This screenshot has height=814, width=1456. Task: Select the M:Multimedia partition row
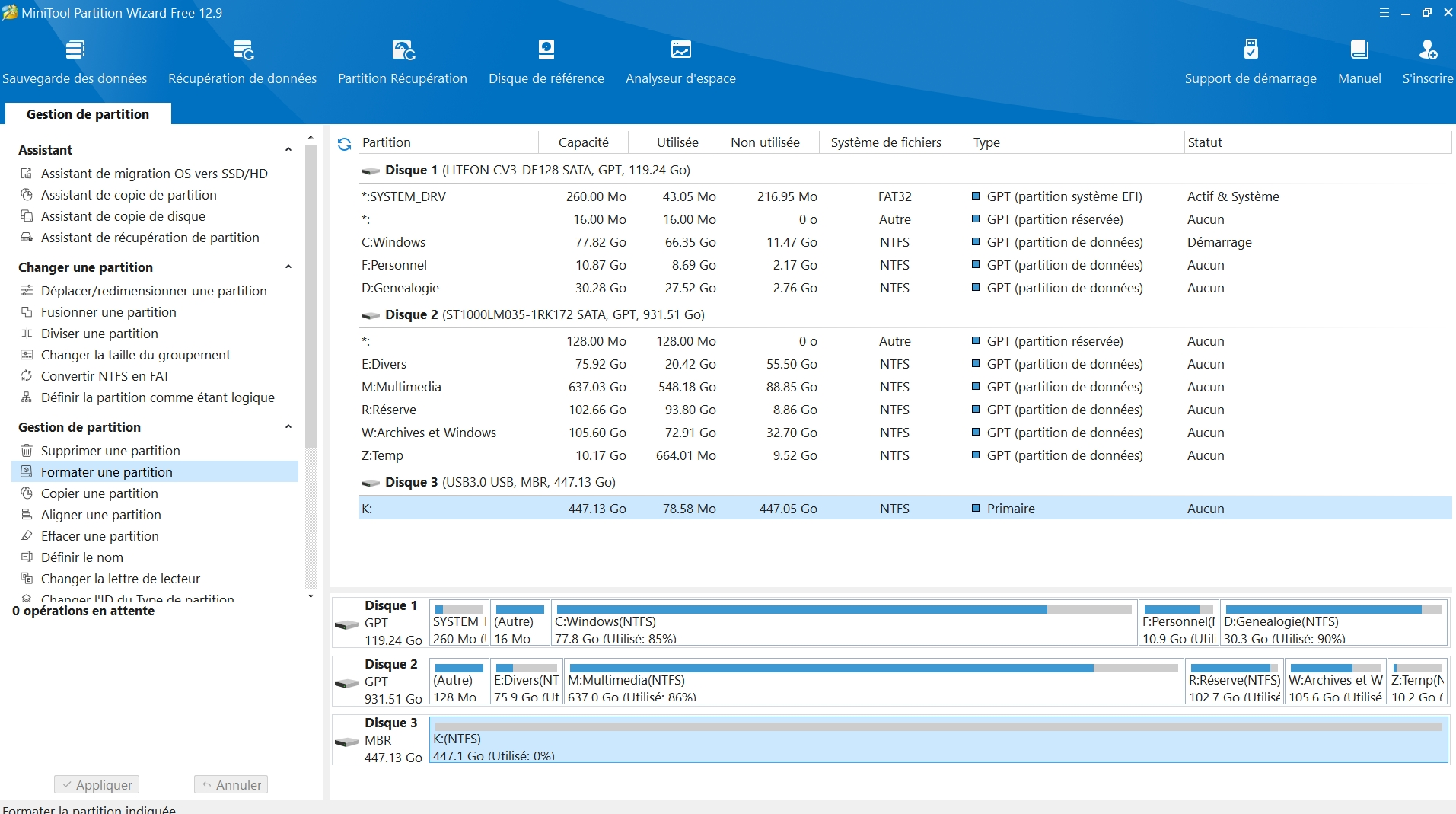tap(905, 387)
